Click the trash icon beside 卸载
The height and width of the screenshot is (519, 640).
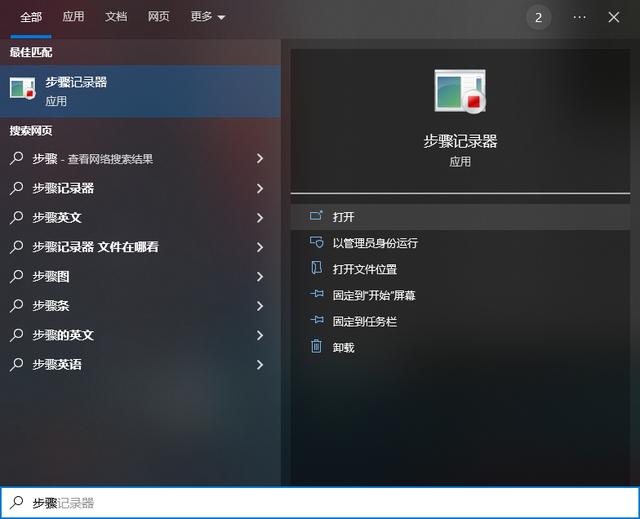click(x=316, y=346)
